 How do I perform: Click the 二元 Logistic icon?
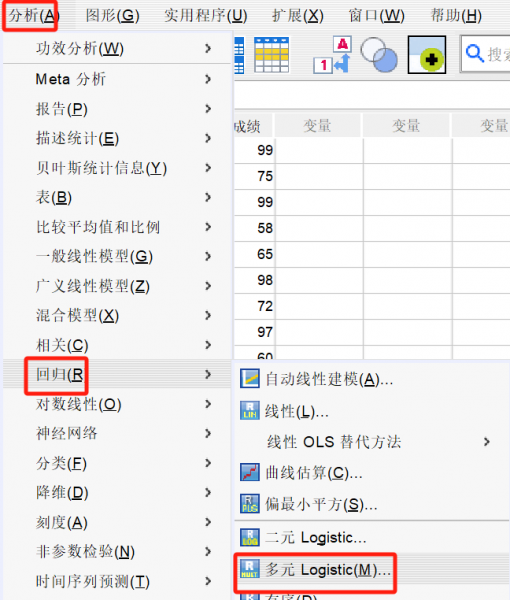click(x=250, y=537)
